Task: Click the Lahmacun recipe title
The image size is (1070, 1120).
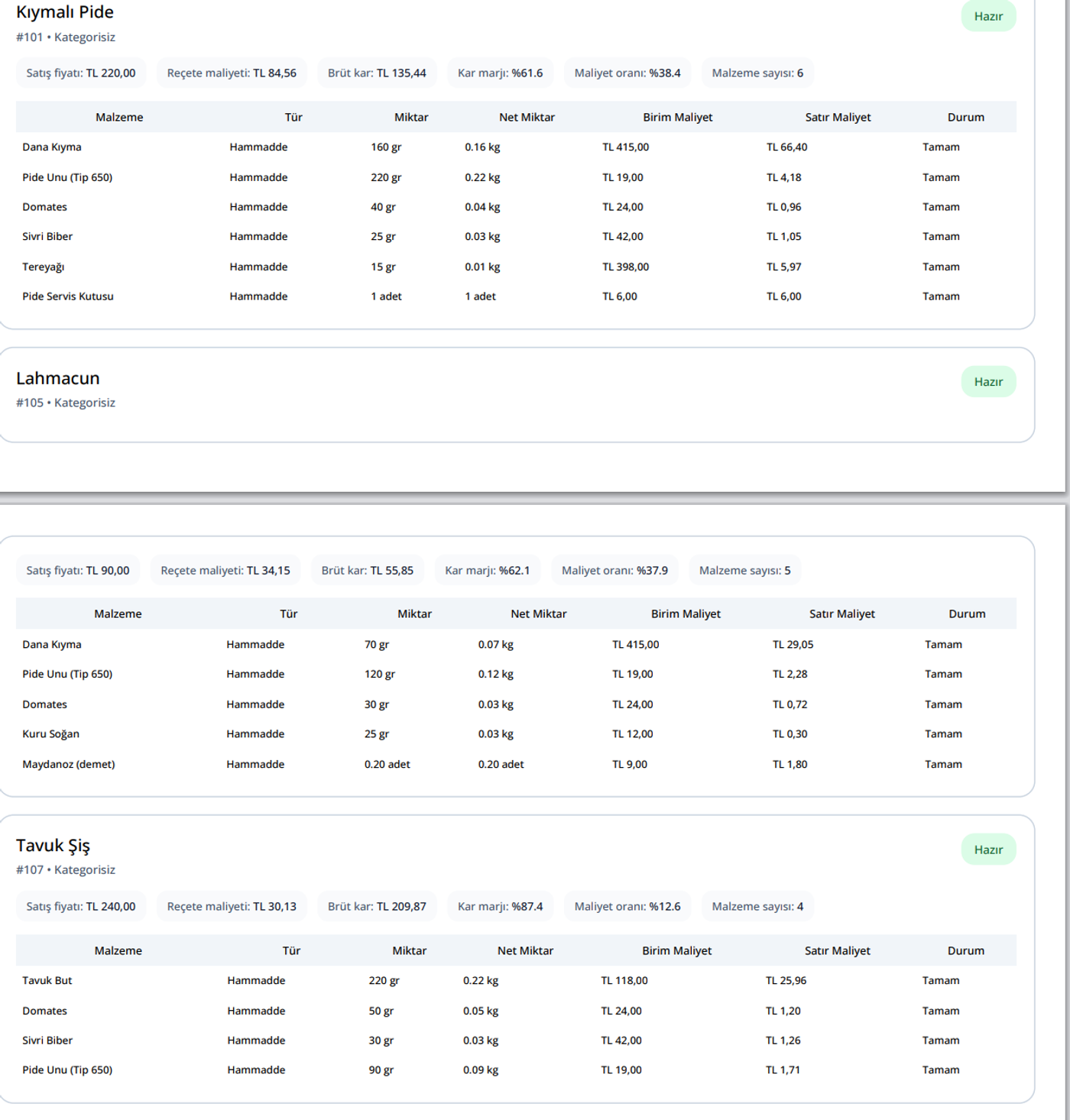Action: pyautogui.click(x=58, y=378)
